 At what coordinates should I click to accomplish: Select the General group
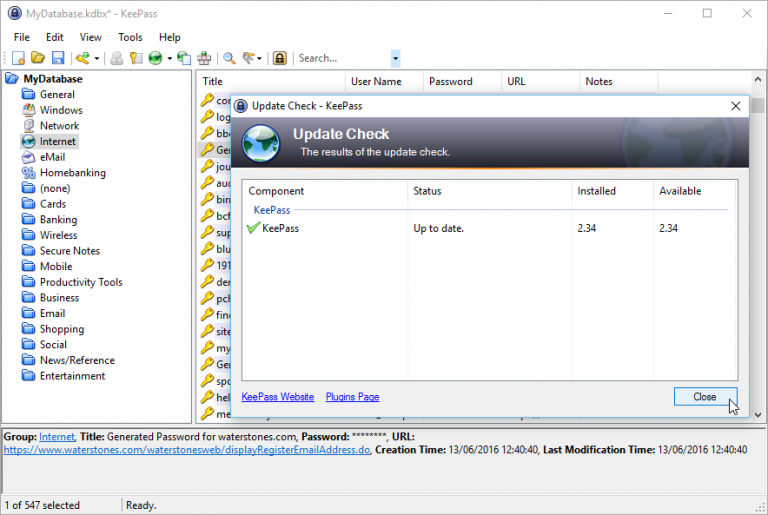coord(57,95)
